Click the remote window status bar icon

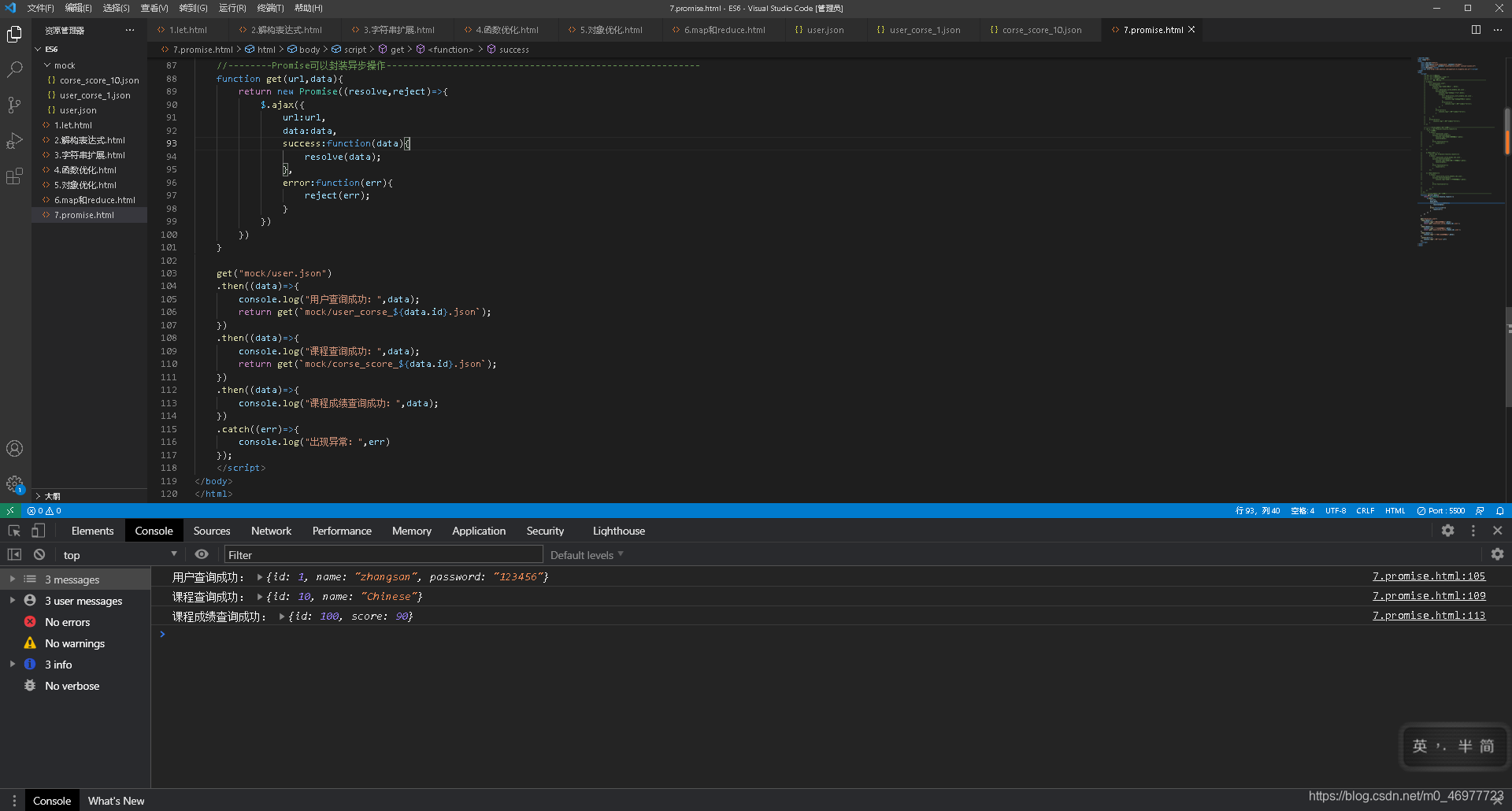pyautogui.click(x=10, y=511)
